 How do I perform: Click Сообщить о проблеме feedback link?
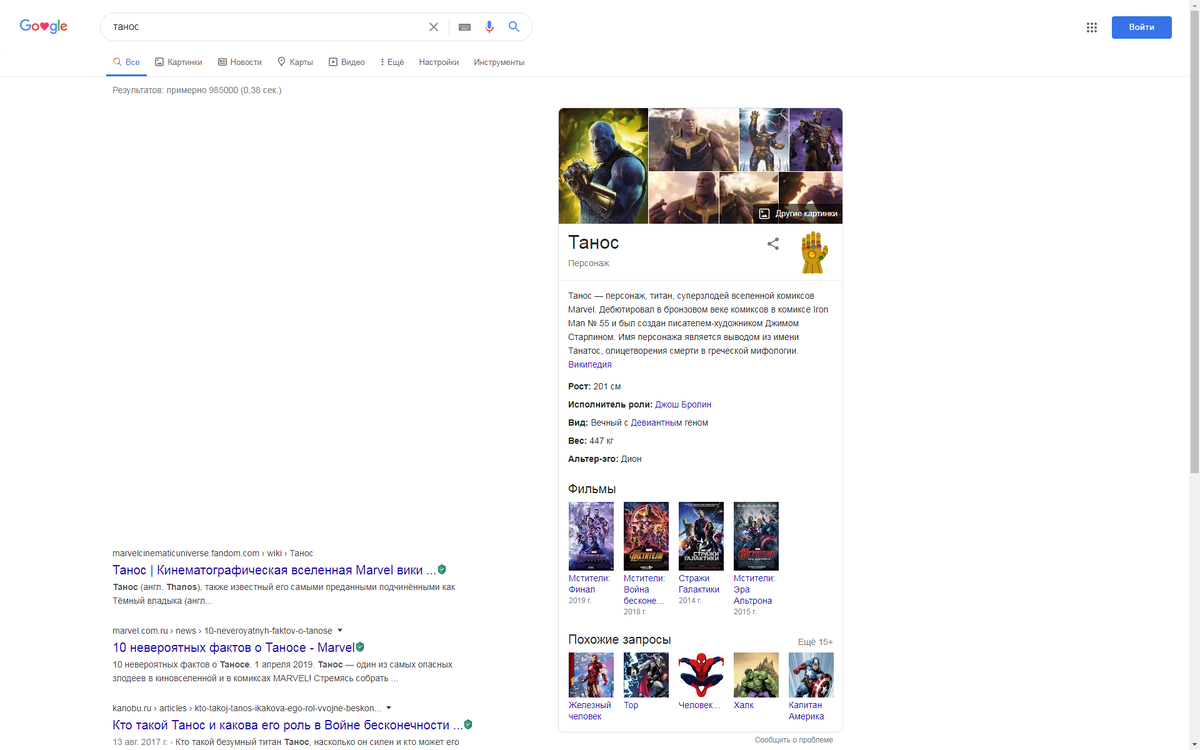pos(794,740)
